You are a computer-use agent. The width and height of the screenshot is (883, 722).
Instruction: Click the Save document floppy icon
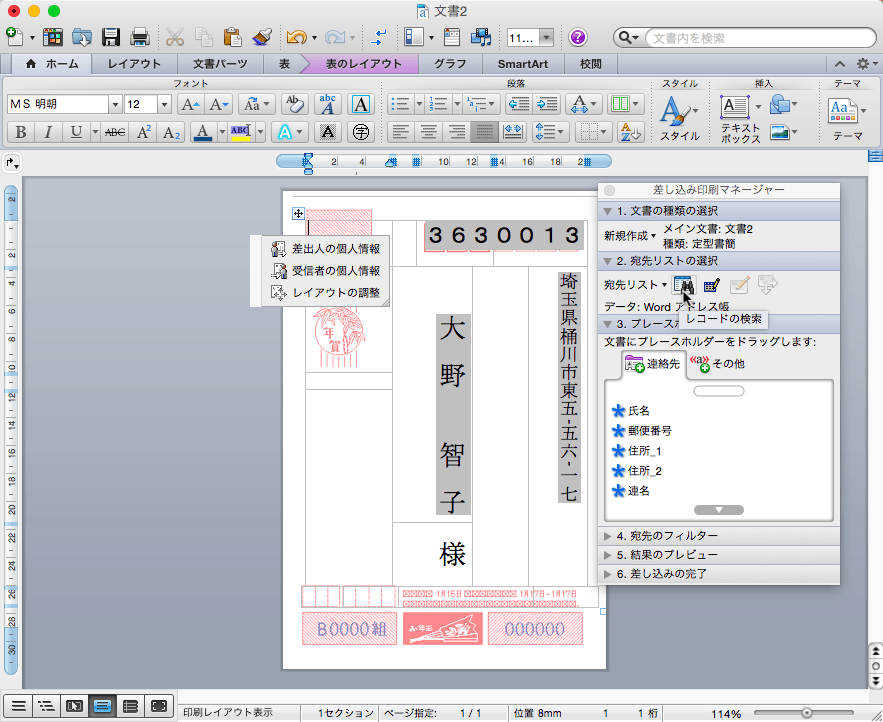point(111,37)
